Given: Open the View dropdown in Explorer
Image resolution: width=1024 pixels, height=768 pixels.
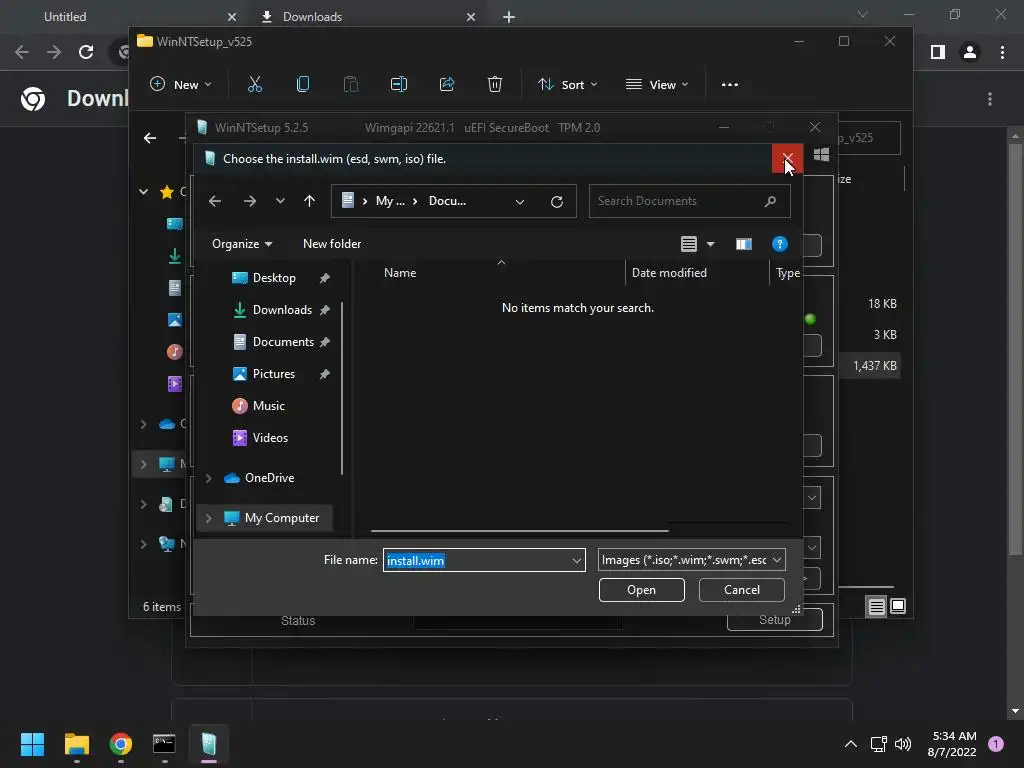Looking at the screenshot, I should (x=657, y=84).
